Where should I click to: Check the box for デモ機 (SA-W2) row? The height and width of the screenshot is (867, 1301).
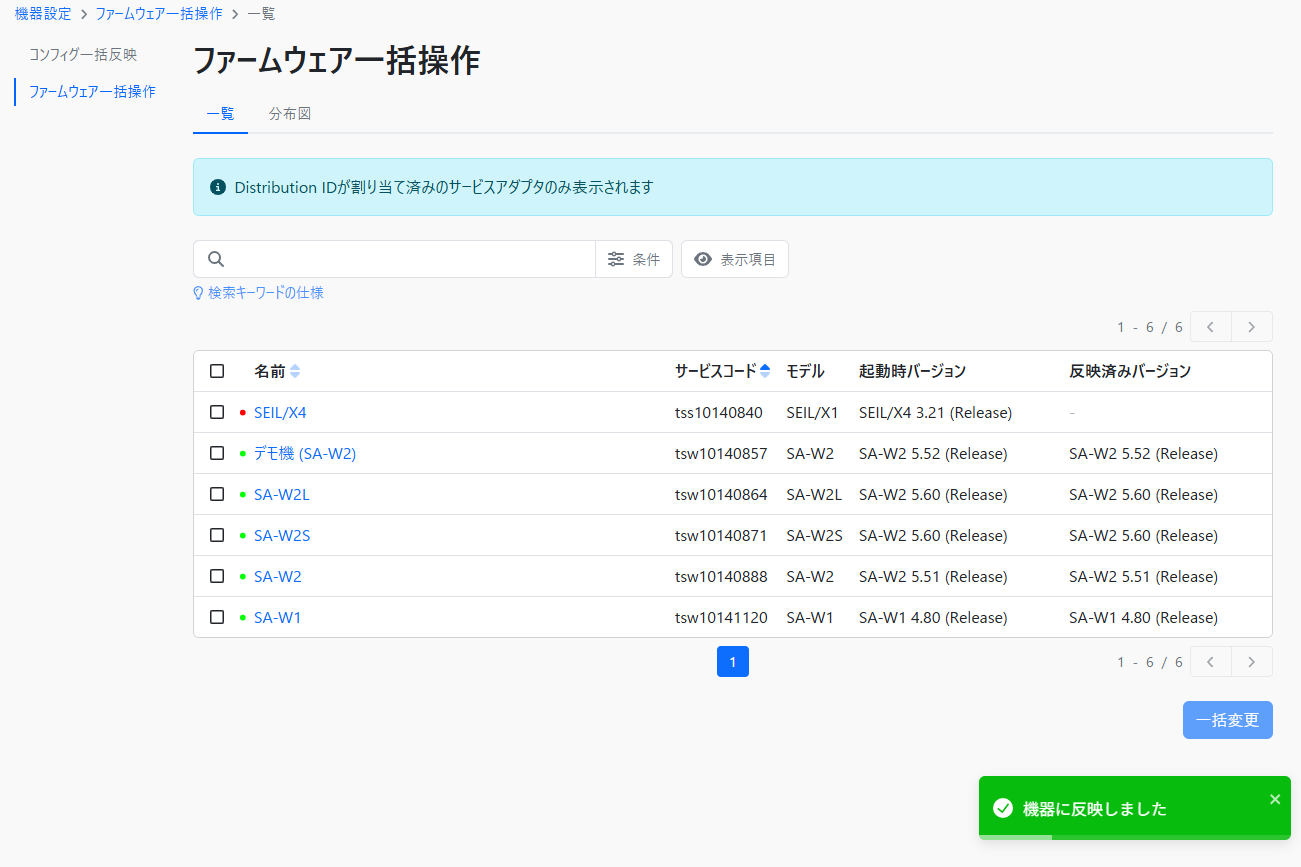[x=217, y=453]
